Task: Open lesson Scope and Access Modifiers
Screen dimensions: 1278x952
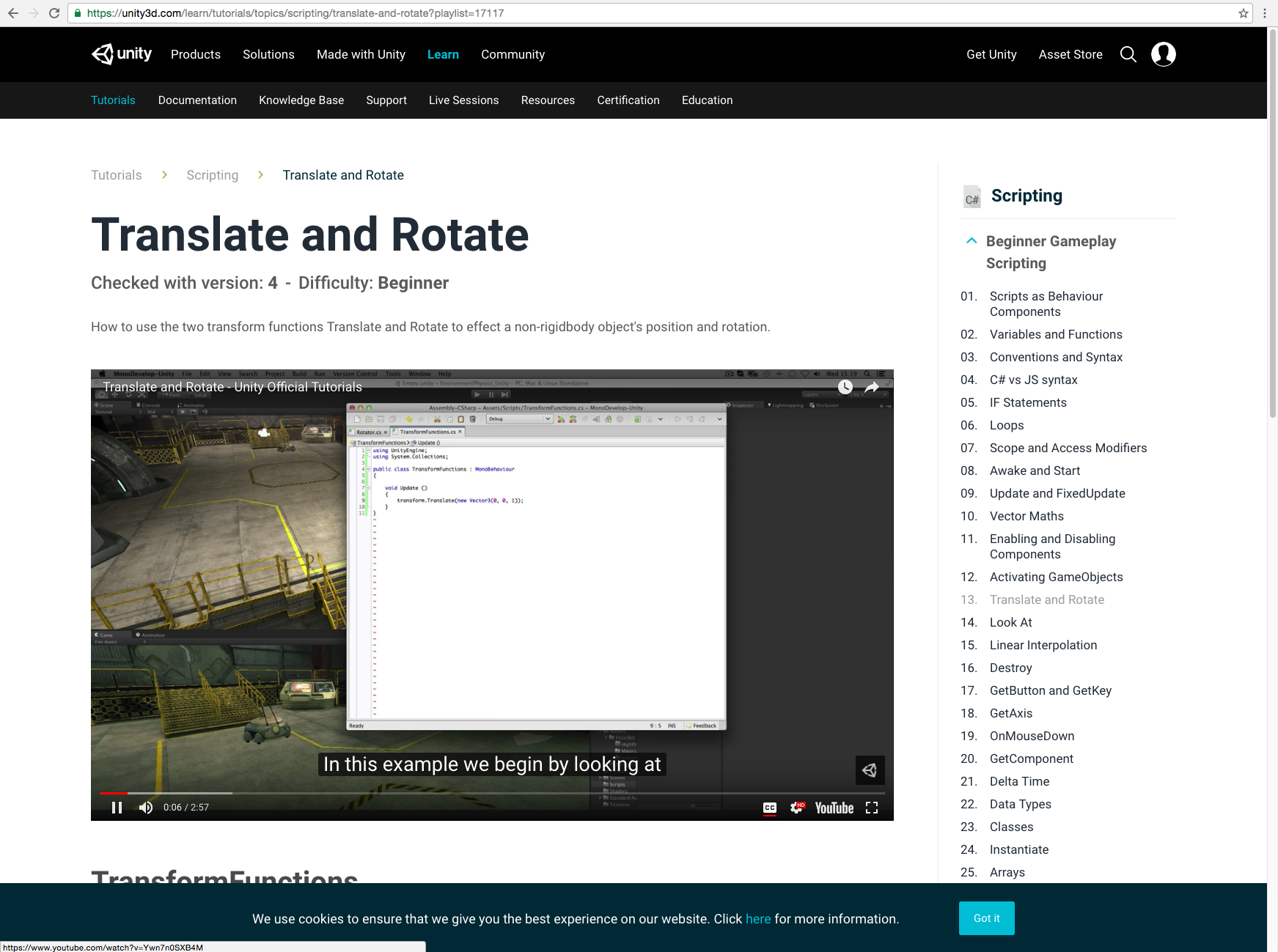Action: click(1068, 448)
